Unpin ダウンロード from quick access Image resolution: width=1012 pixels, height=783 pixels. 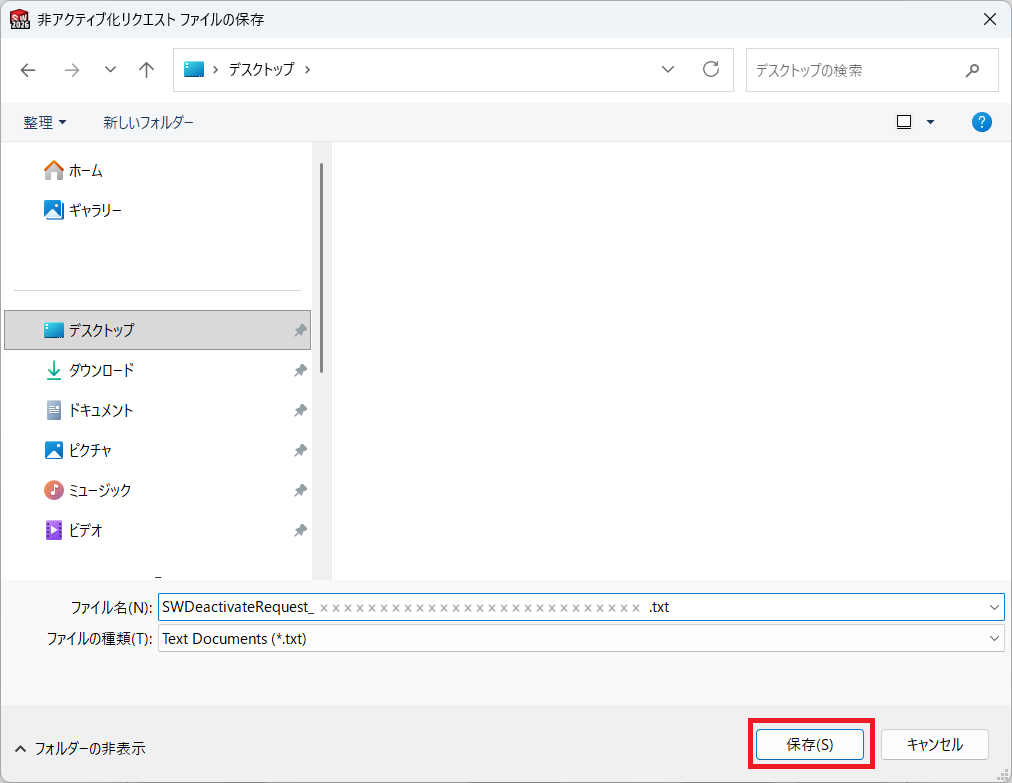click(300, 371)
